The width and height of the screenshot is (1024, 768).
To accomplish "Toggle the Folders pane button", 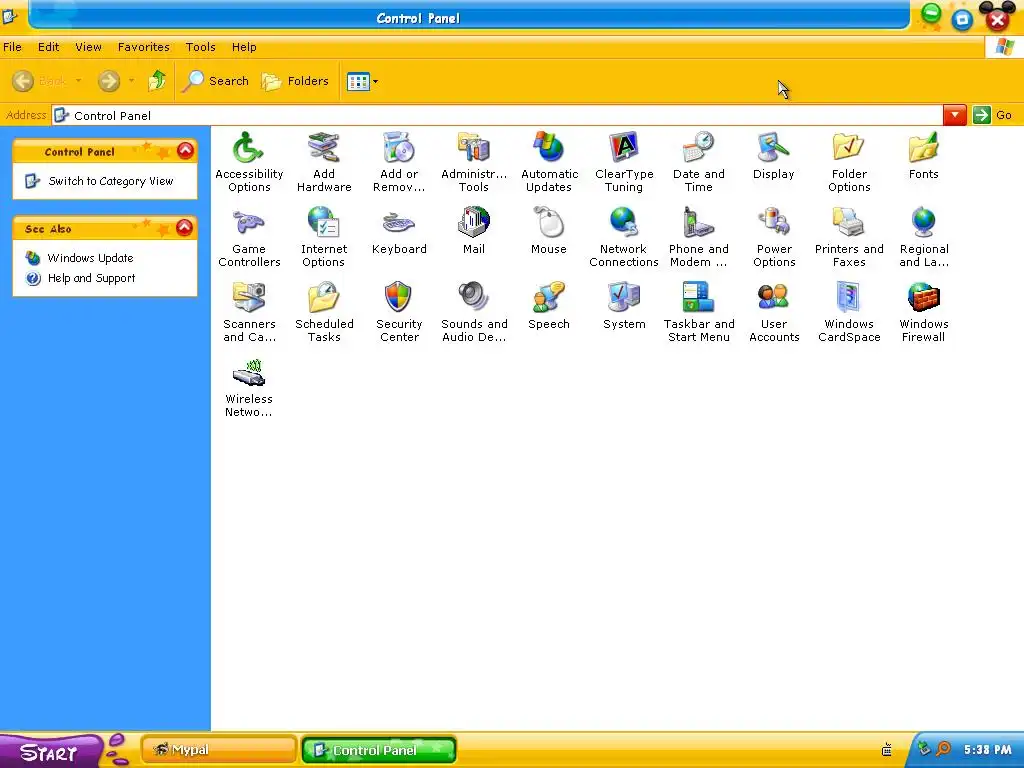I will coord(295,81).
